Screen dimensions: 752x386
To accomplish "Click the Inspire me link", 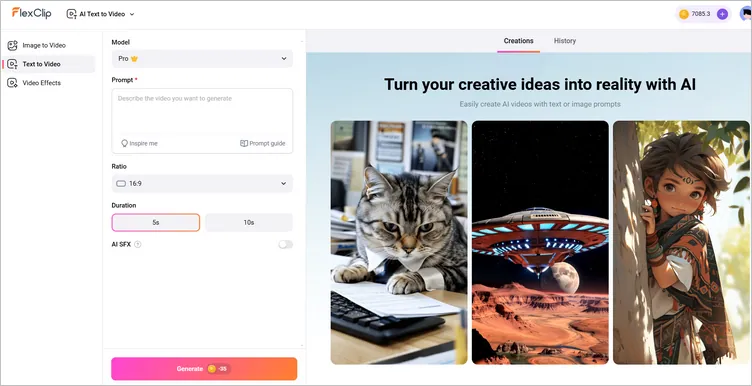I will click(139, 143).
